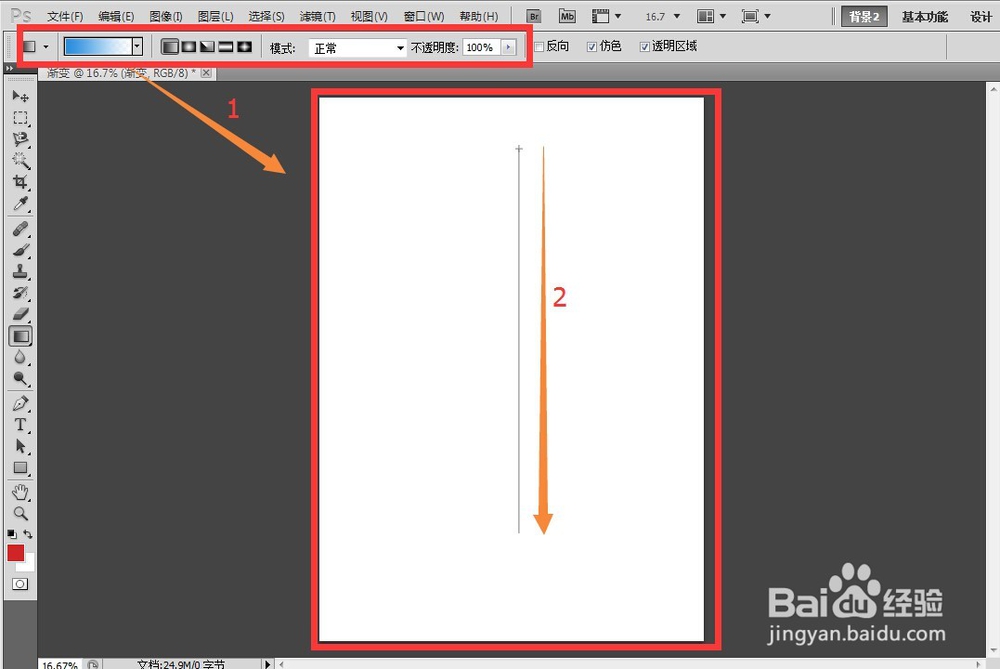The image size is (1000, 669).
Task: Uncheck the 透明区域 checkbox
Action: point(645,47)
